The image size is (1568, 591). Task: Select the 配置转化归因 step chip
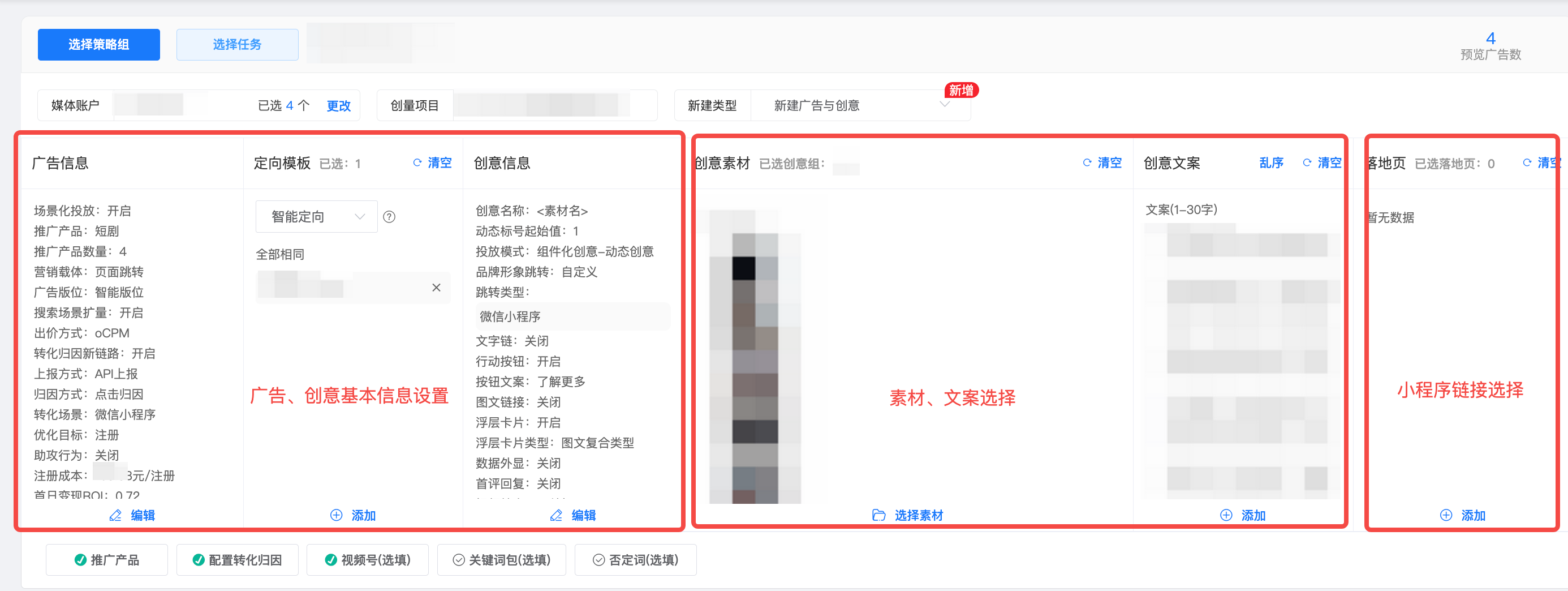[238, 560]
